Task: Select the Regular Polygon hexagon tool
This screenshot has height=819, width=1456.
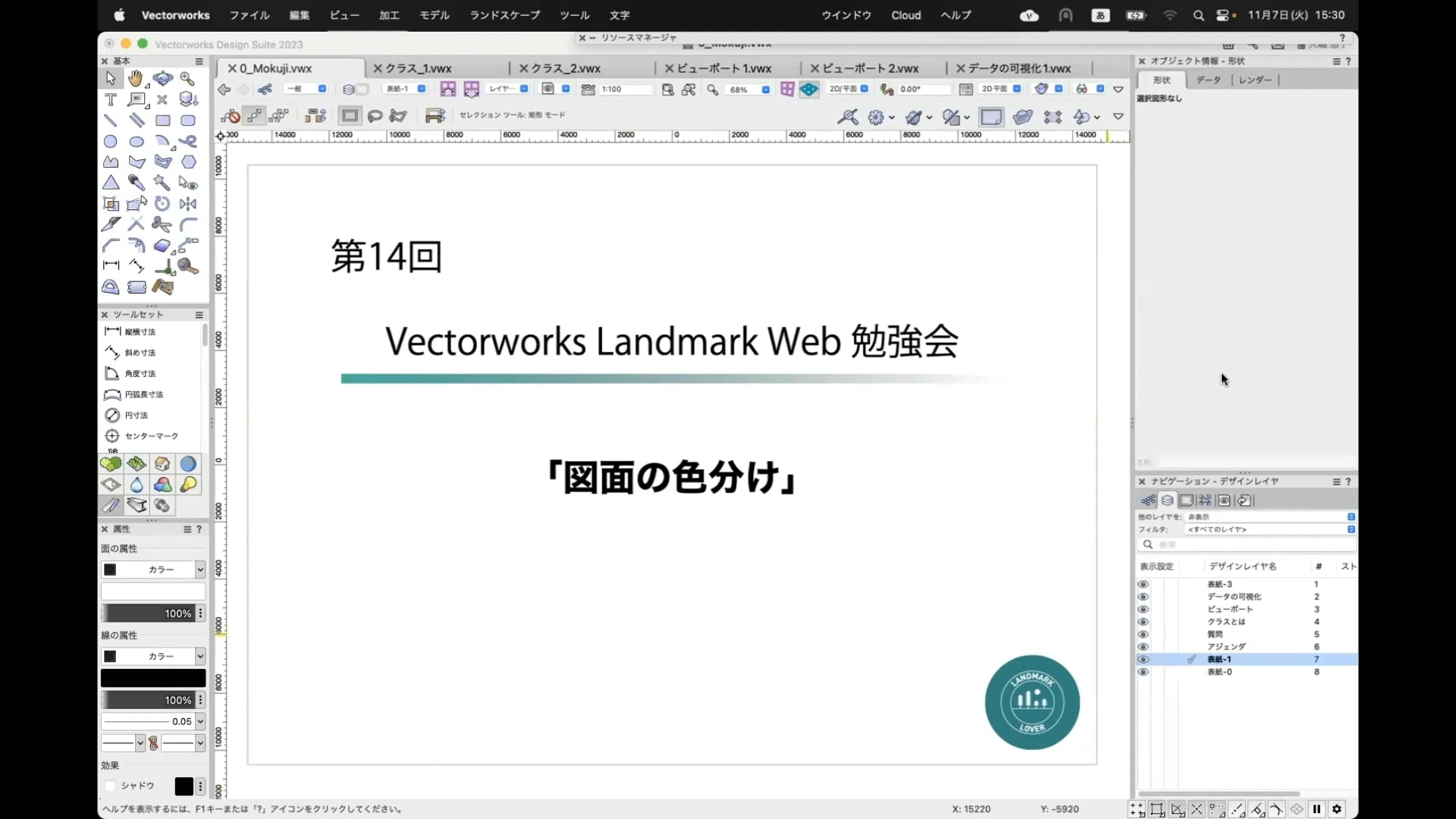Action: click(188, 162)
